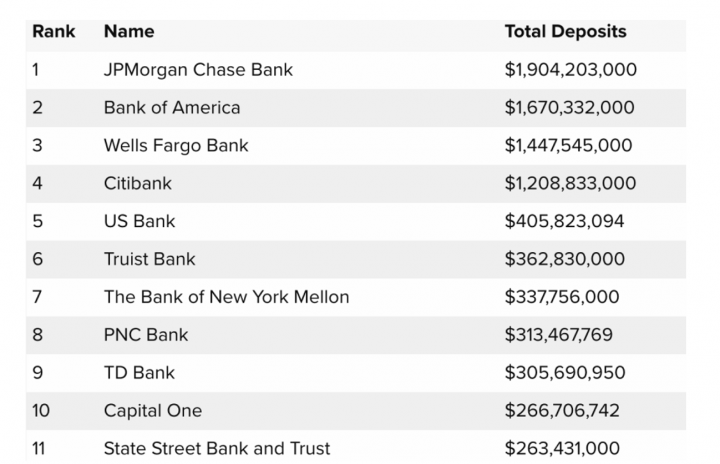
Task: Click the Name column header
Action: point(129,31)
